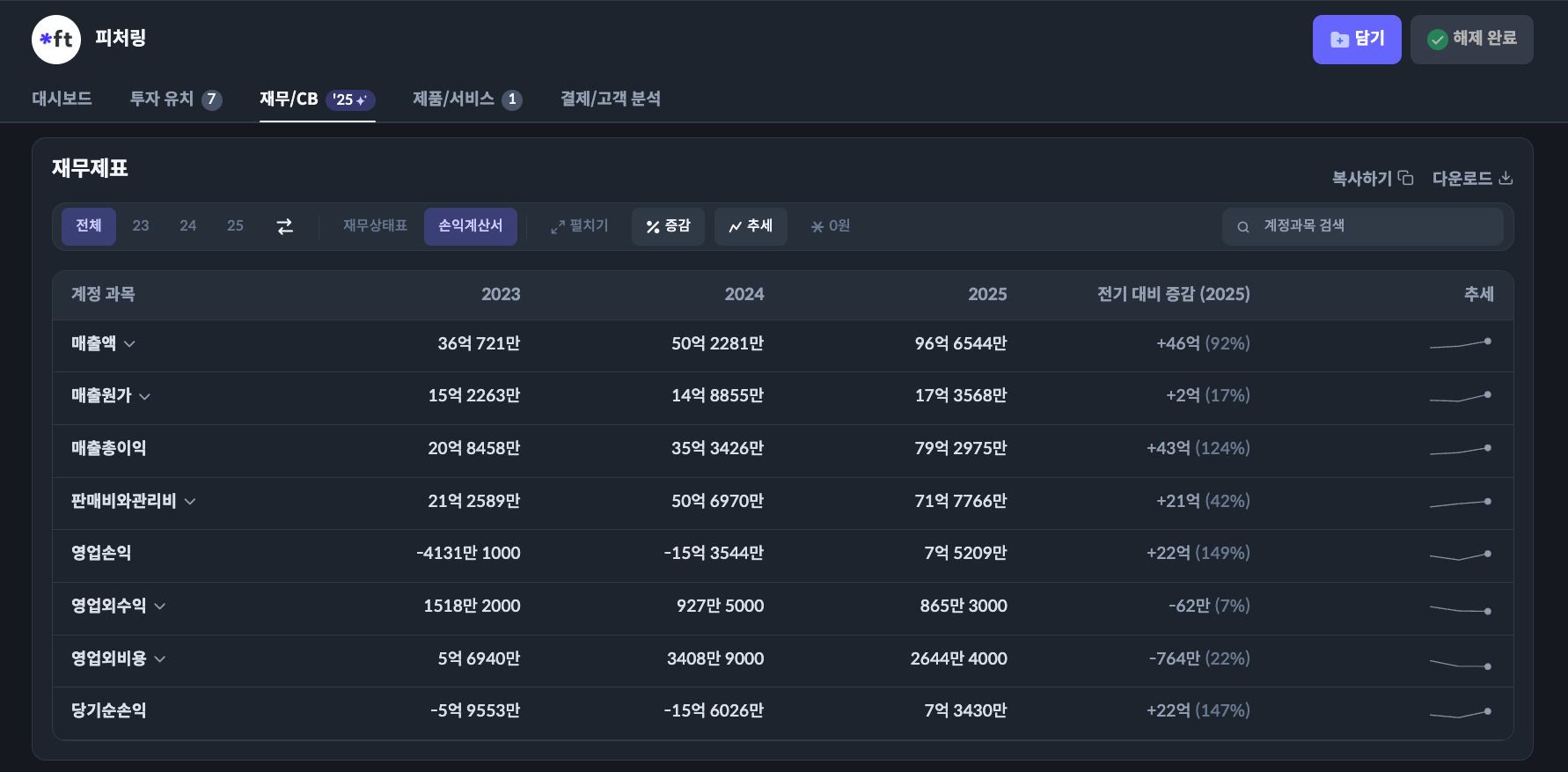The image size is (1568, 772).
Task: Click the *ft company logo
Action: click(56, 40)
